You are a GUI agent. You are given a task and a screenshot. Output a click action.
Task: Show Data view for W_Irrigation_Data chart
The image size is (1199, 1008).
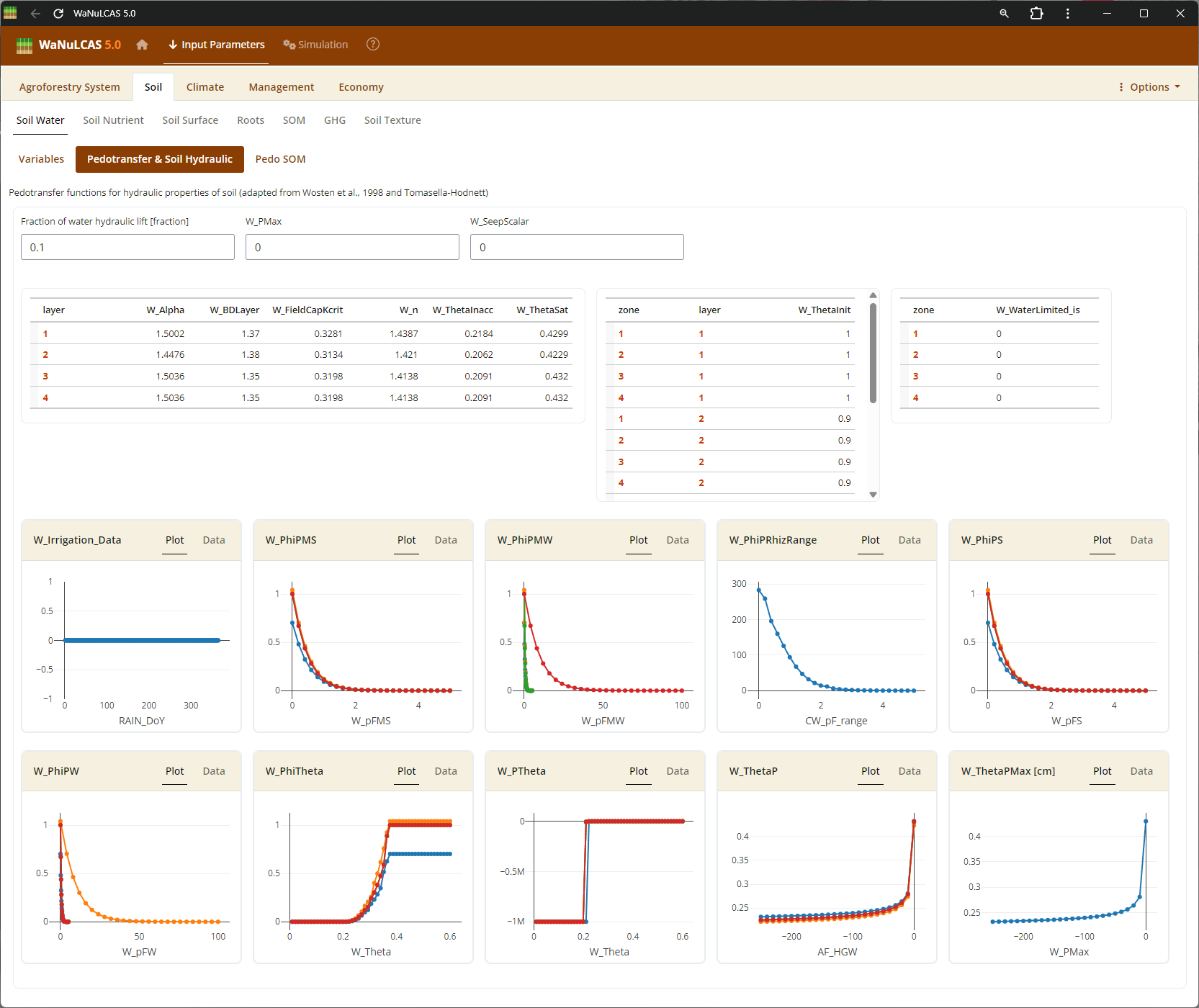tap(214, 540)
